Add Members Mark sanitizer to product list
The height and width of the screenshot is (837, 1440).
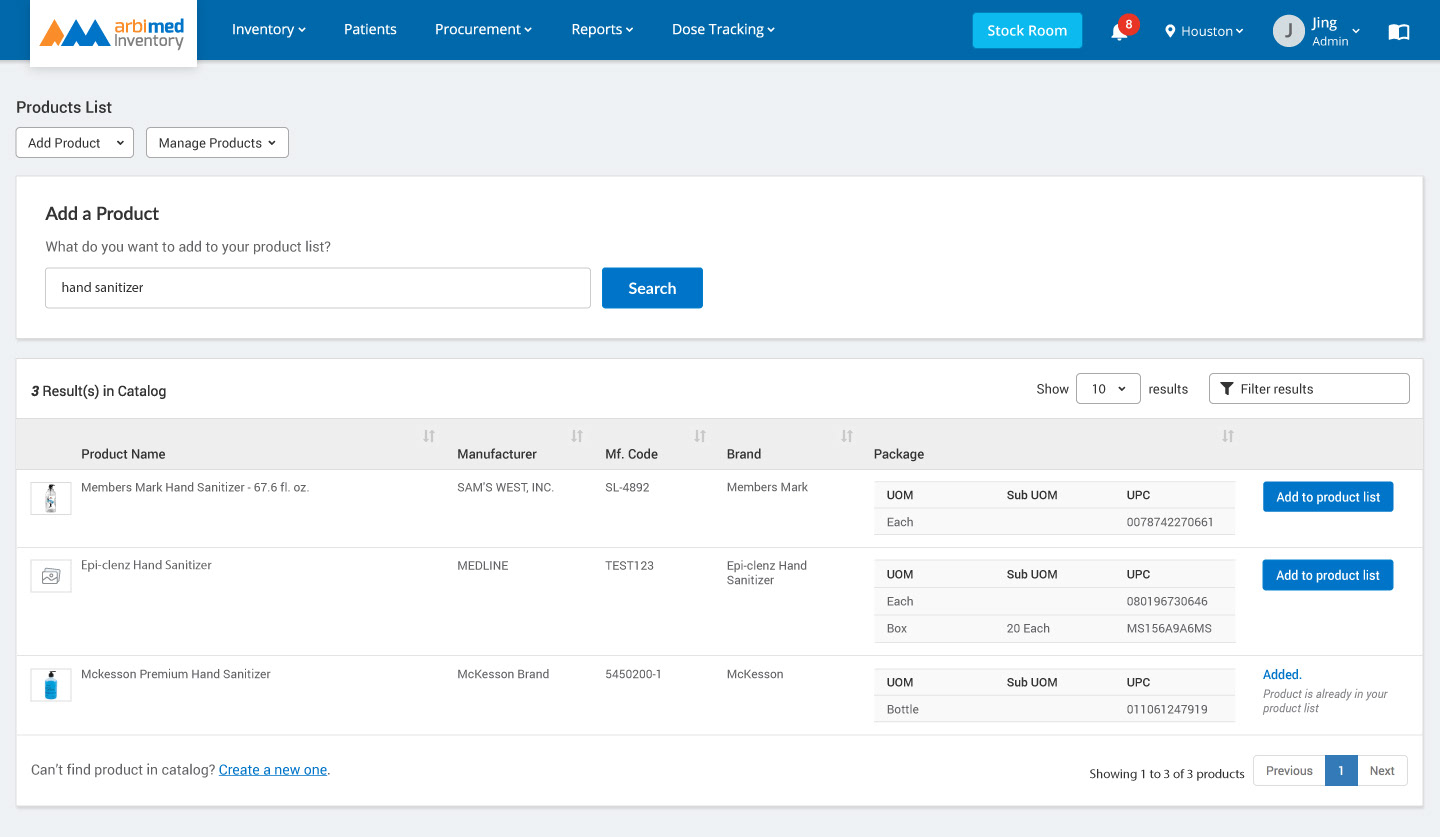[x=1327, y=497]
